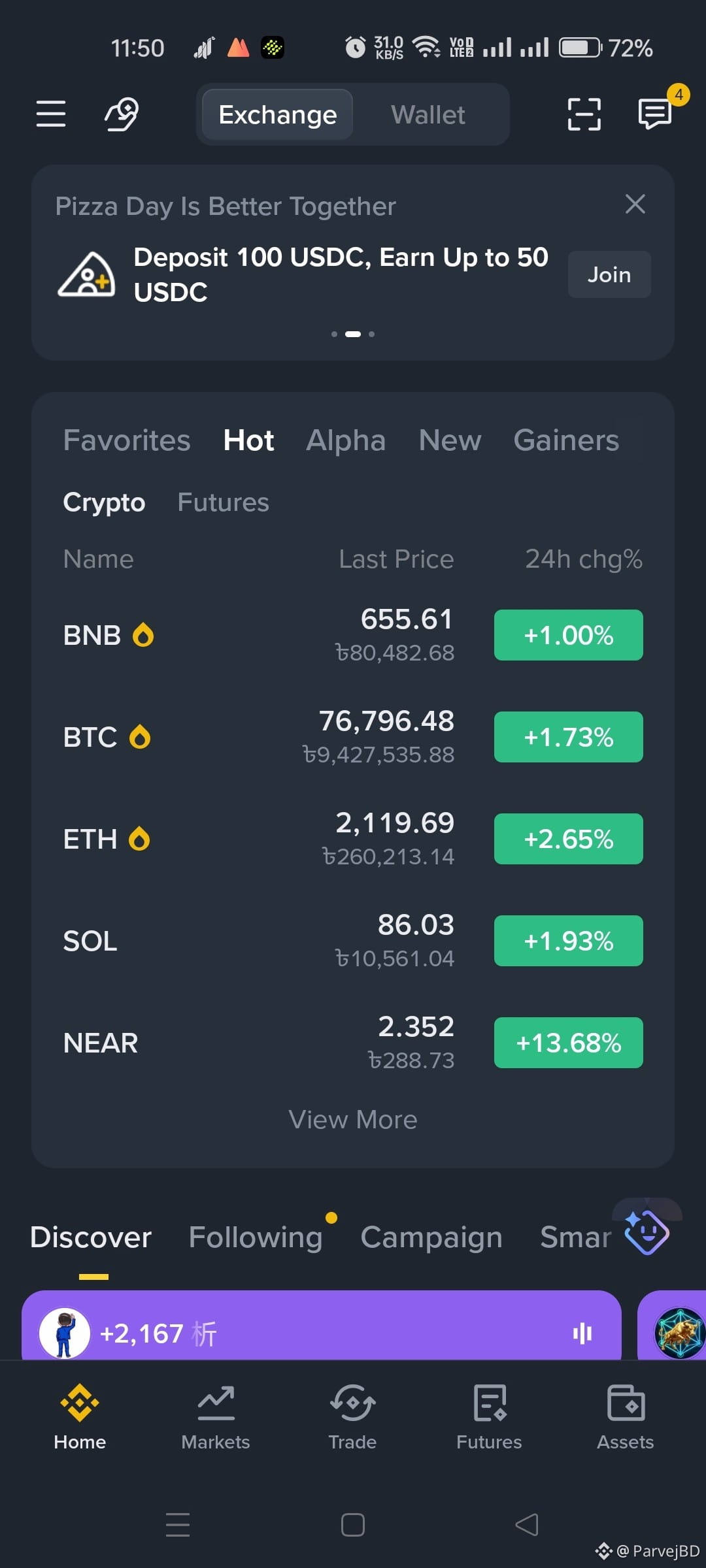Screen dimensions: 706x1568
Task: Tap the NEAR +13.68% change badge
Action: pyautogui.click(x=569, y=1043)
